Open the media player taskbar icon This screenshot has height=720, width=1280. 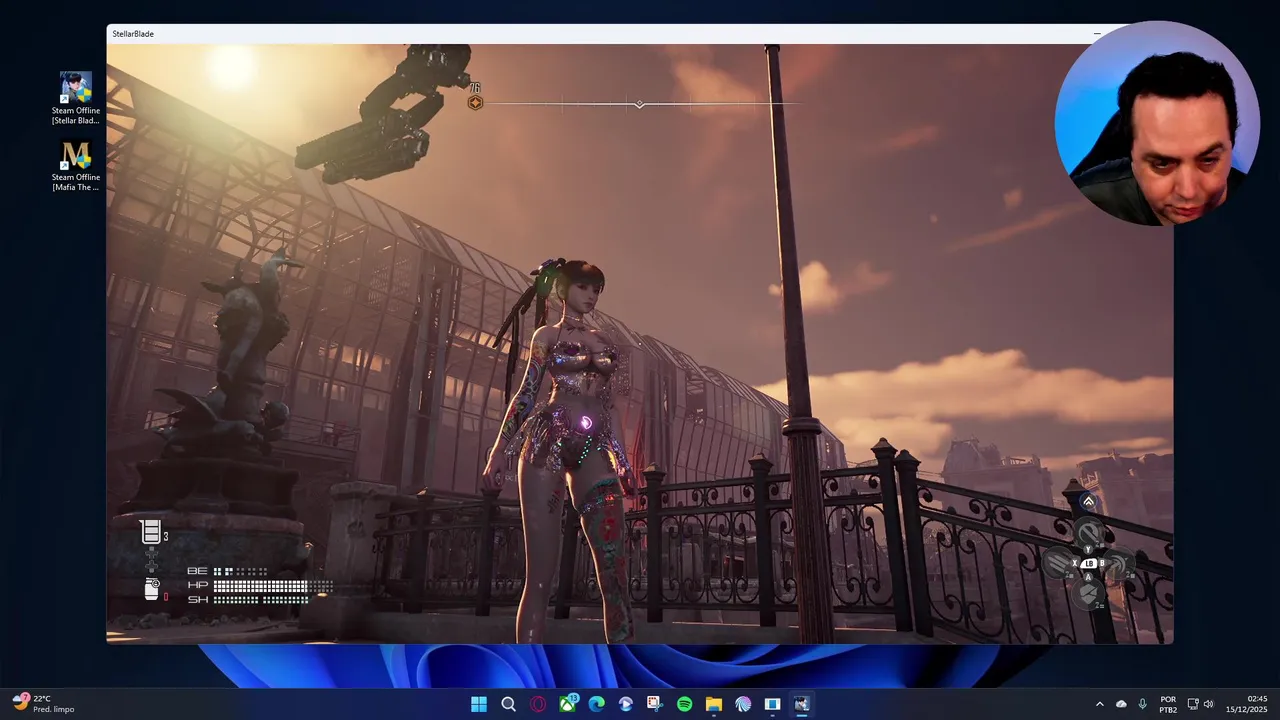626,704
